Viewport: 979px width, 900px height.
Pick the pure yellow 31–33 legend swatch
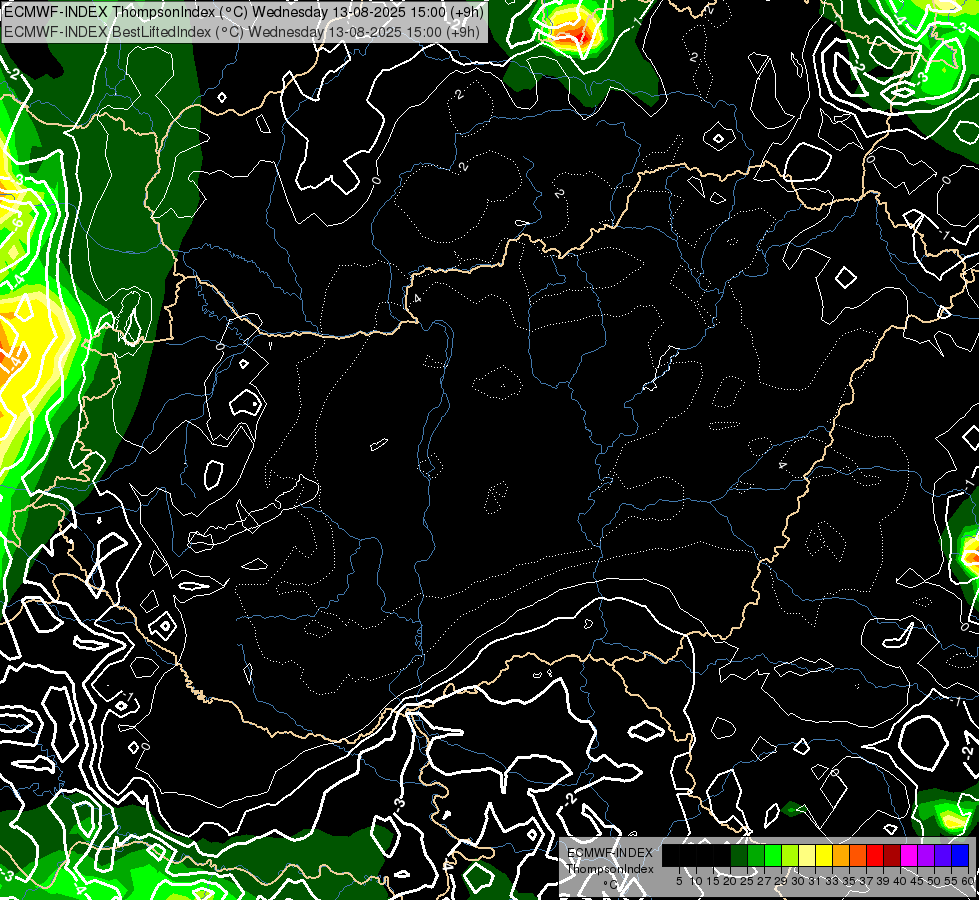(x=824, y=855)
